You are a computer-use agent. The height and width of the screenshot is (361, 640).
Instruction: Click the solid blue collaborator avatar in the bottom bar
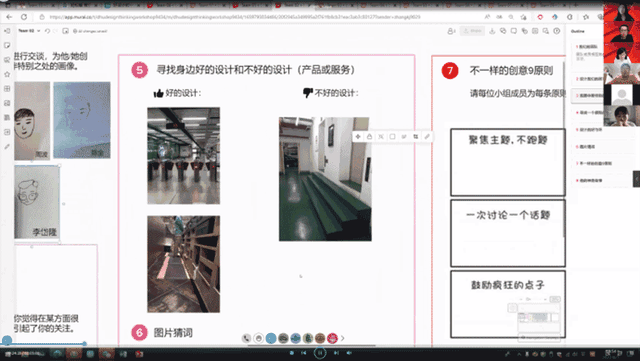tap(271, 338)
